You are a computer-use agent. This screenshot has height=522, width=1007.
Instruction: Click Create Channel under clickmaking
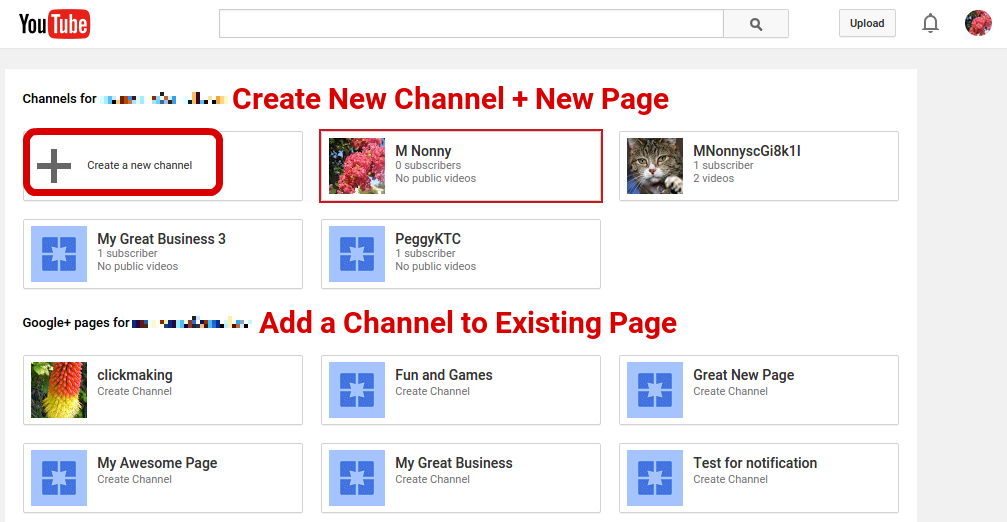click(134, 391)
